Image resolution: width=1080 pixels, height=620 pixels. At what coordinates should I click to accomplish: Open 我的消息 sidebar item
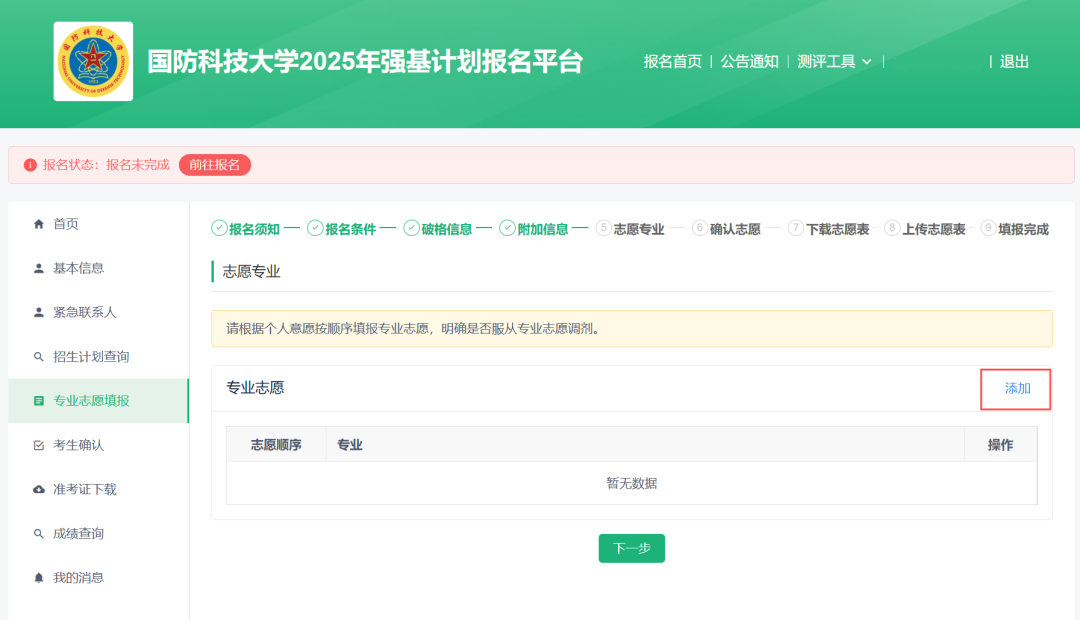coord(98,577)
